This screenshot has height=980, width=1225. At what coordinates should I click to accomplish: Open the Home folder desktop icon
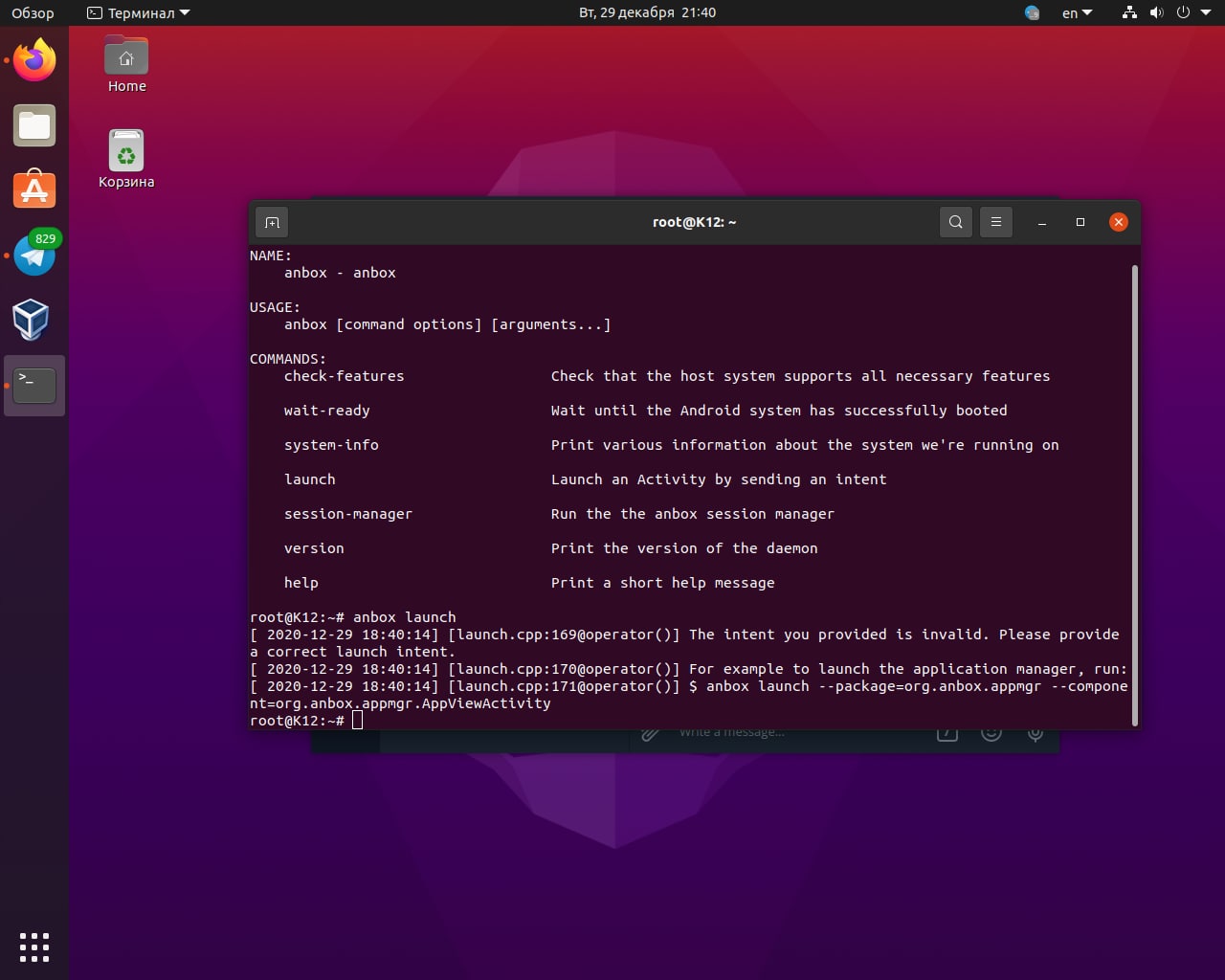(126, 64)
